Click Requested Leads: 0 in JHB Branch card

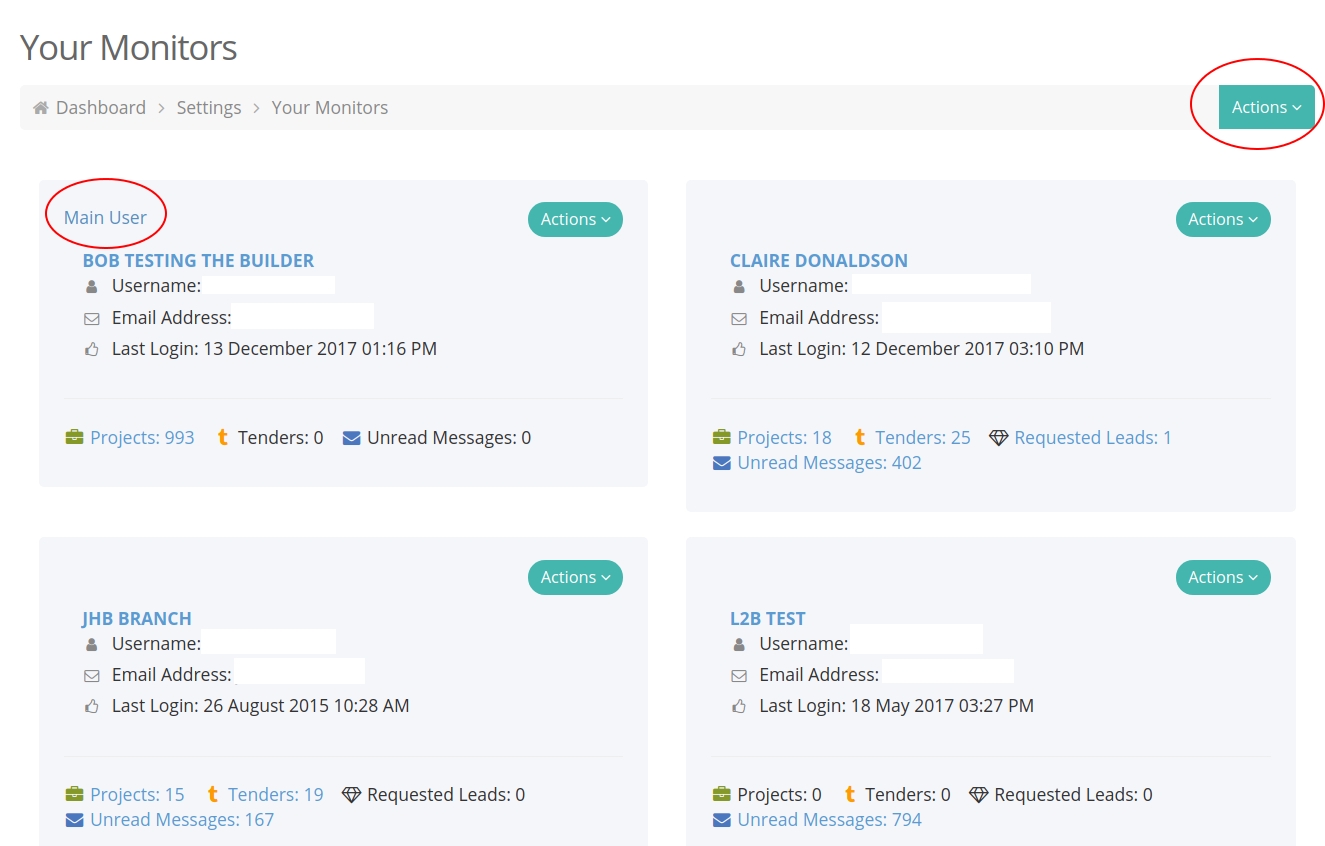[x=446, y=794]
